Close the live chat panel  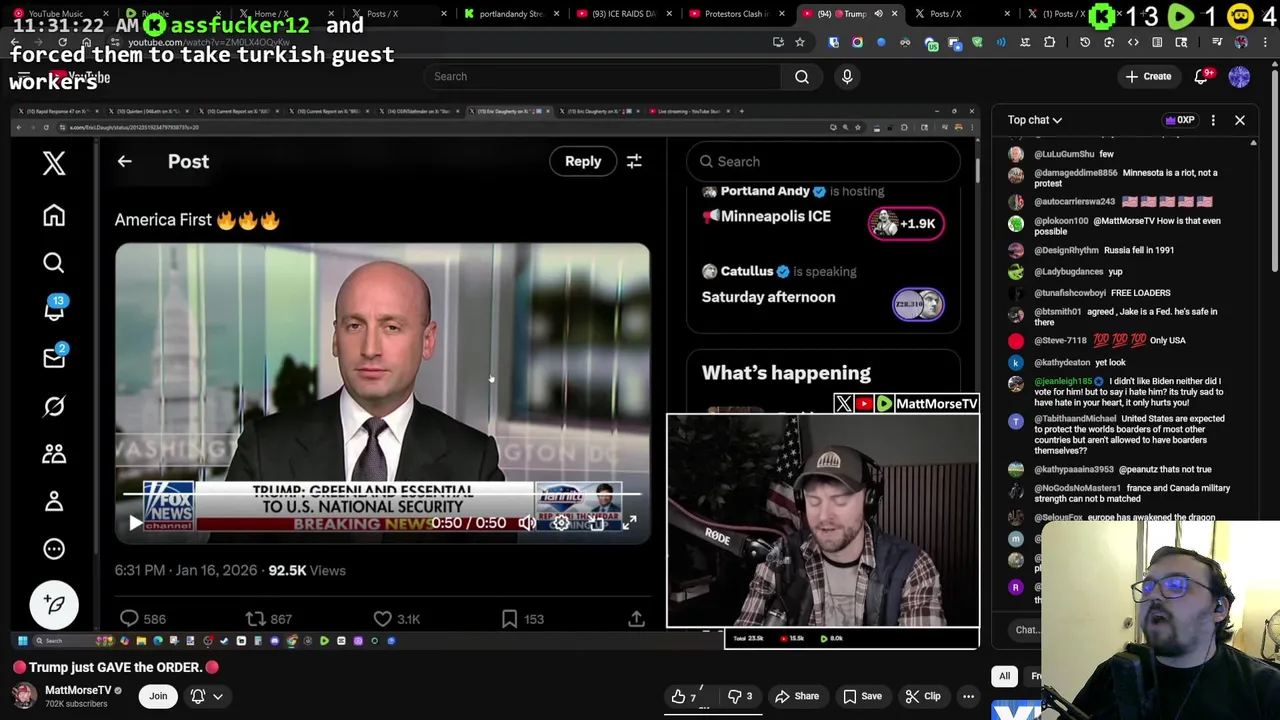1240,120
